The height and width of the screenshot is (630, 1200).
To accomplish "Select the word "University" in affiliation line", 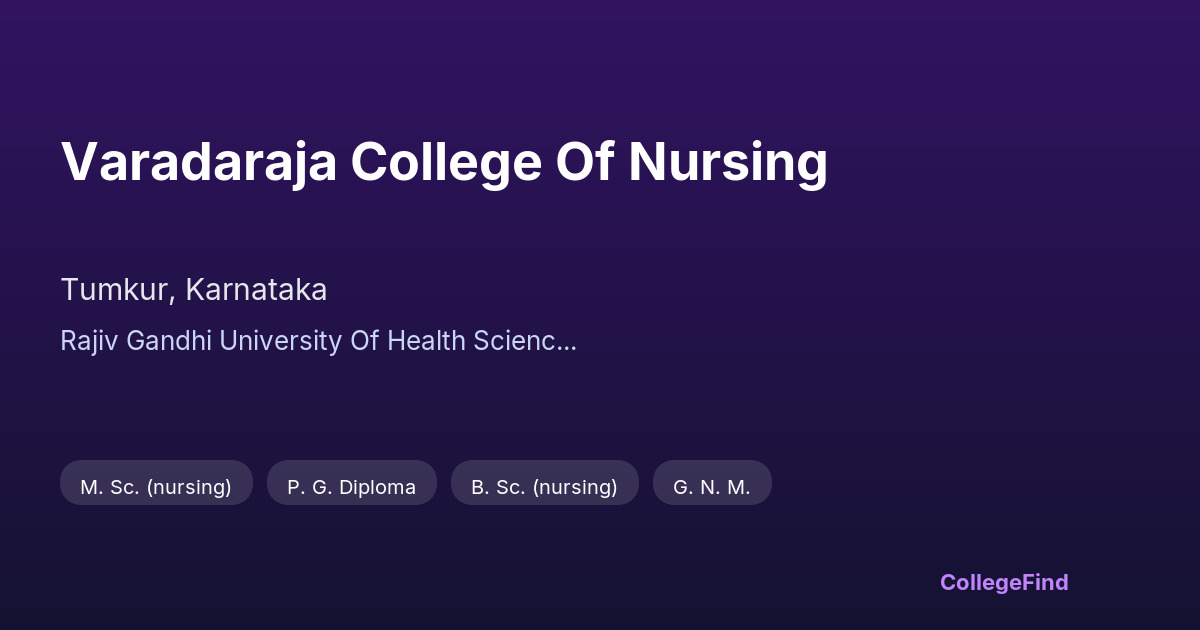I will 280,341.
